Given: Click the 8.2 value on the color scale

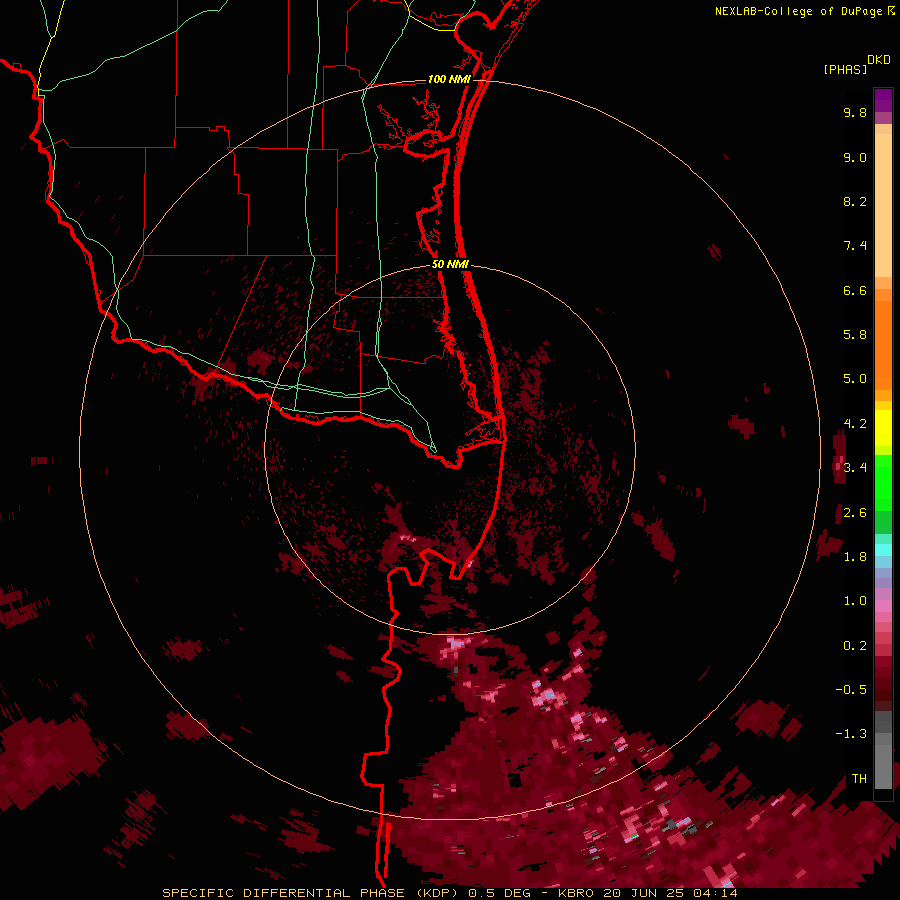Looking at the screenshot, I should click(855, 201).
